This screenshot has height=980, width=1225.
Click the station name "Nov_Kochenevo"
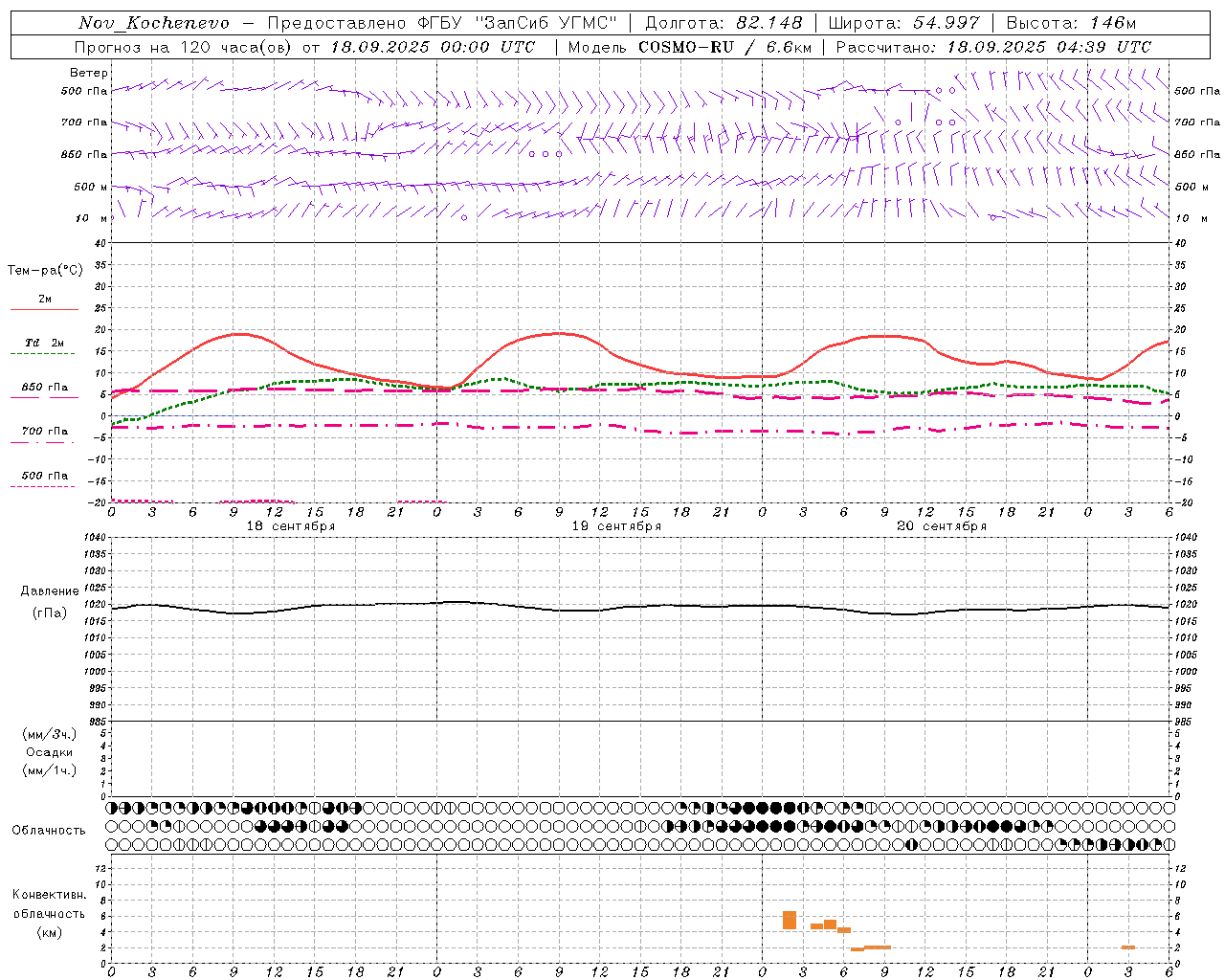154,23
